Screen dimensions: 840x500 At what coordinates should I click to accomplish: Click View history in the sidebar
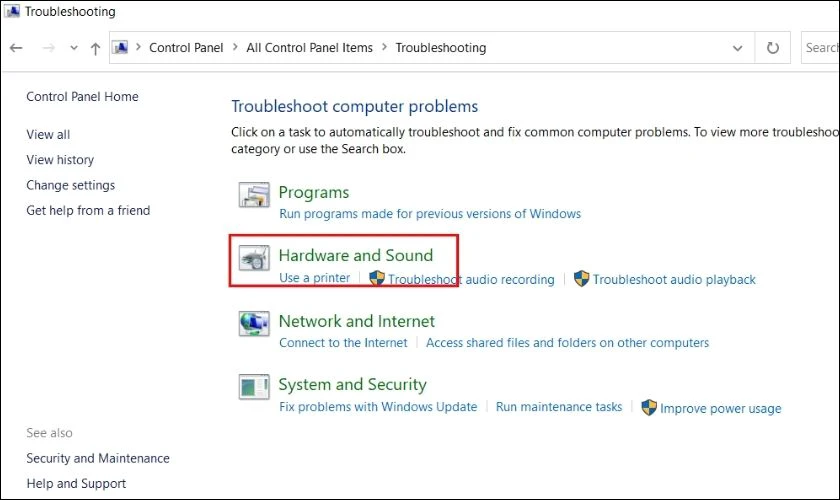[60, 160]
